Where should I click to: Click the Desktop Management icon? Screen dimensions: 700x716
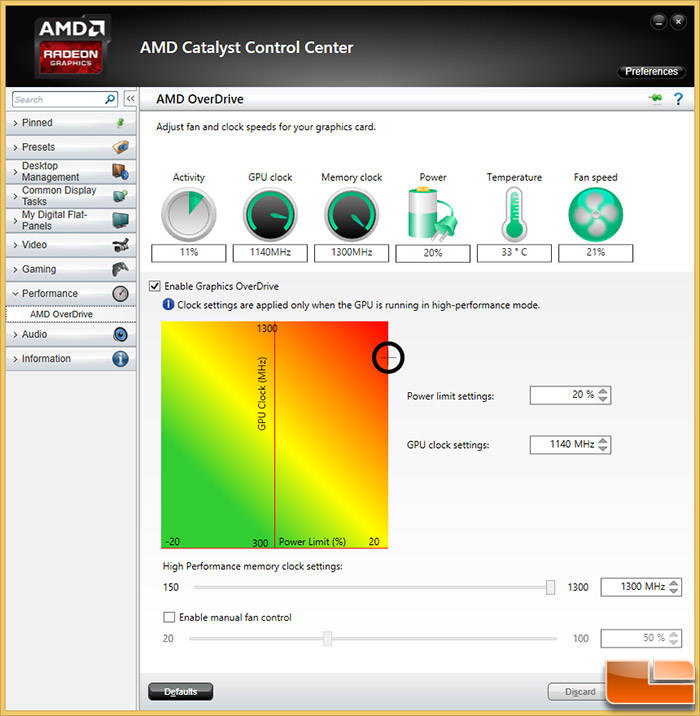121,172
